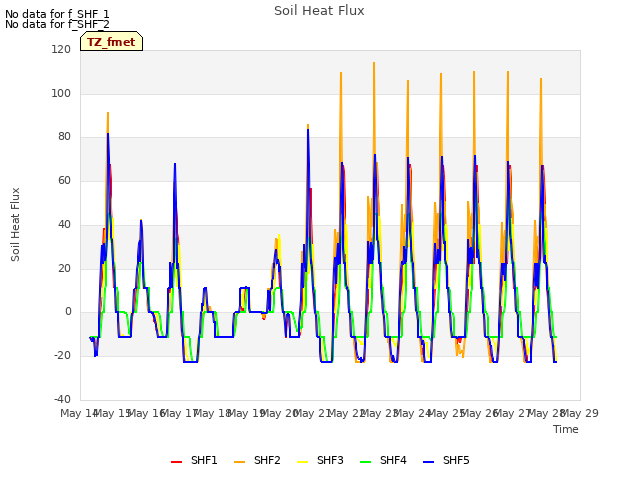Click the May 29 x-axis tick label

click(x=580, y=413)
